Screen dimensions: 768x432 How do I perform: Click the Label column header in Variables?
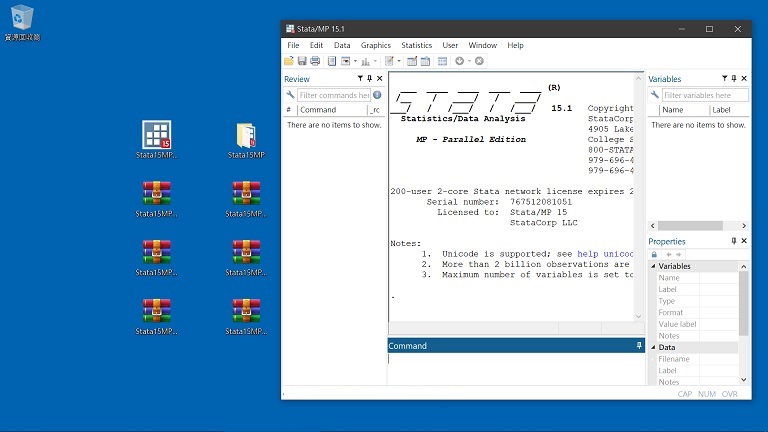pos(722,110)
